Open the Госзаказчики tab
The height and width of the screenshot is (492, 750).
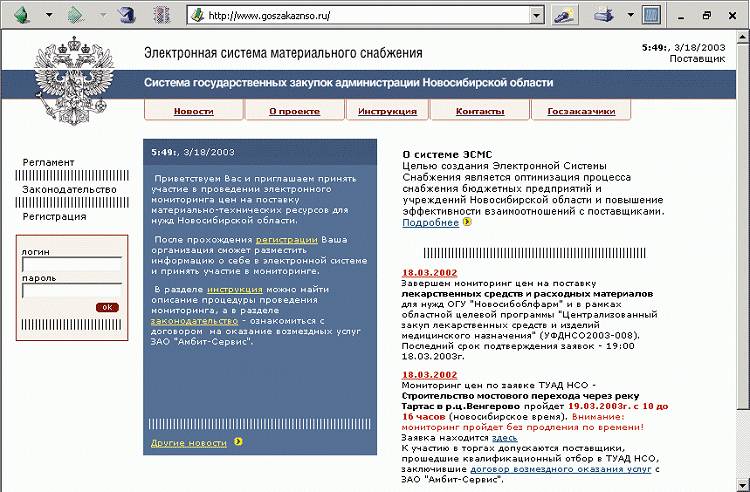581,111
